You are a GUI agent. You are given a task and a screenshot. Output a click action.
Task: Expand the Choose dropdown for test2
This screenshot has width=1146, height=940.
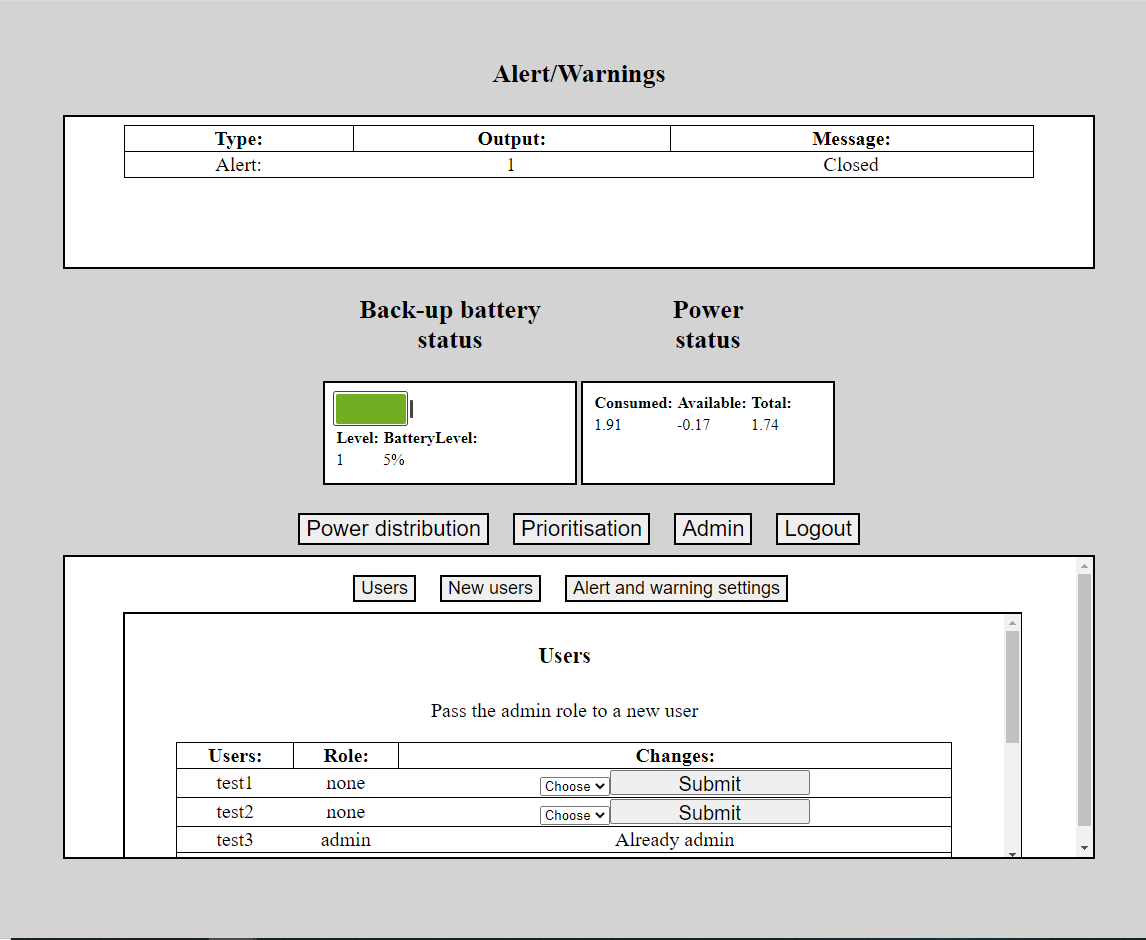coord(574,816)
